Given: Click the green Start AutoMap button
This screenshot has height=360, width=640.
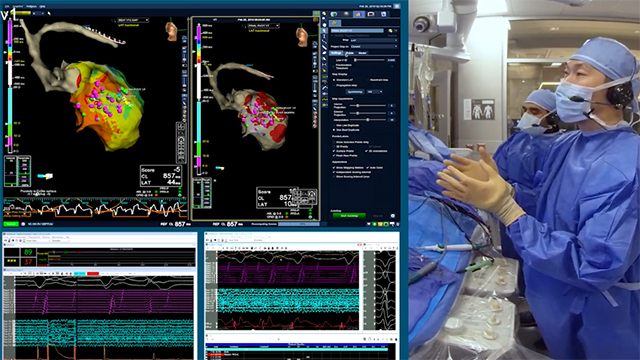Looking at the screenshot, I should coord(349,216).
